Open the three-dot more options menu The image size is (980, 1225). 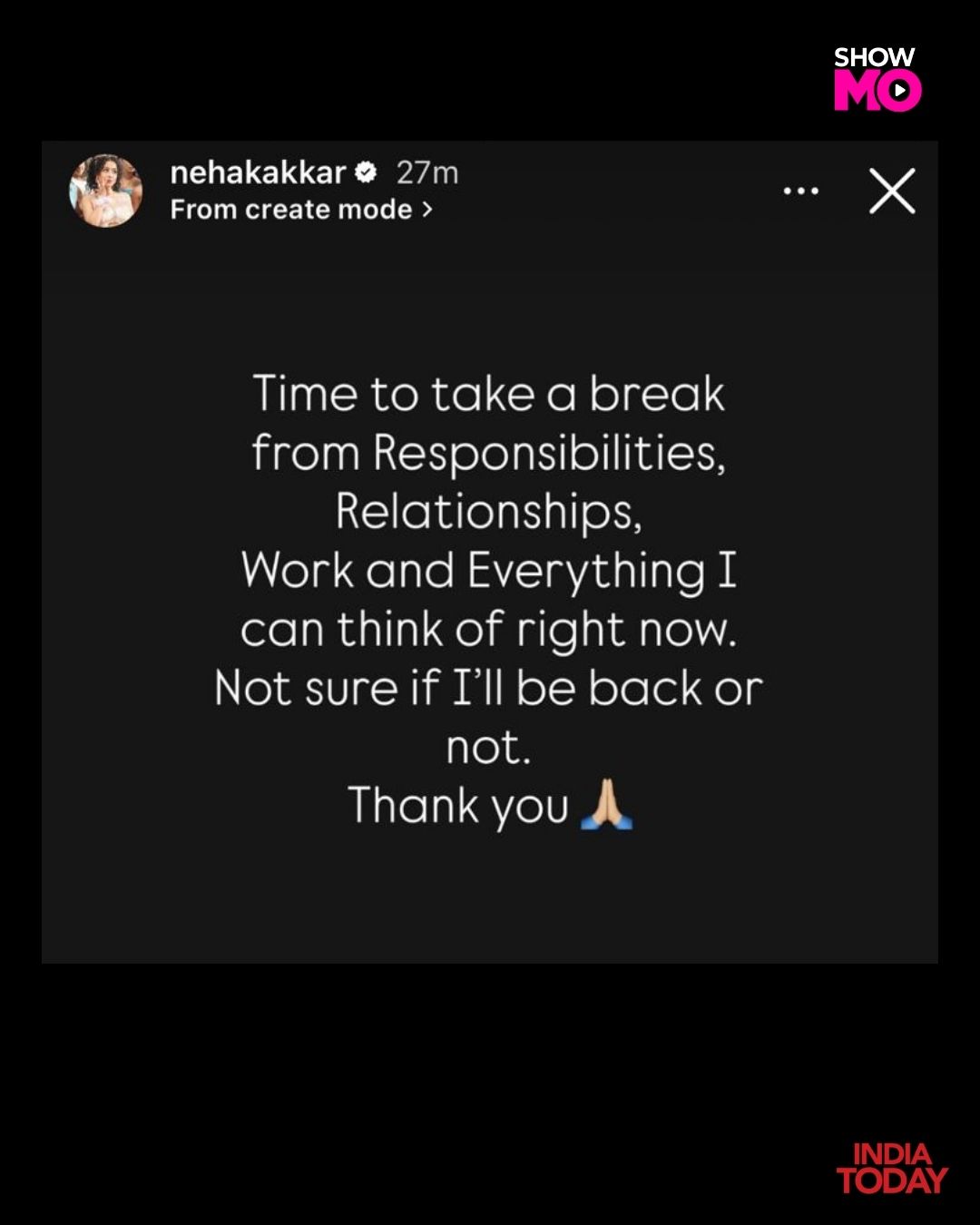(x=800, y=191)
